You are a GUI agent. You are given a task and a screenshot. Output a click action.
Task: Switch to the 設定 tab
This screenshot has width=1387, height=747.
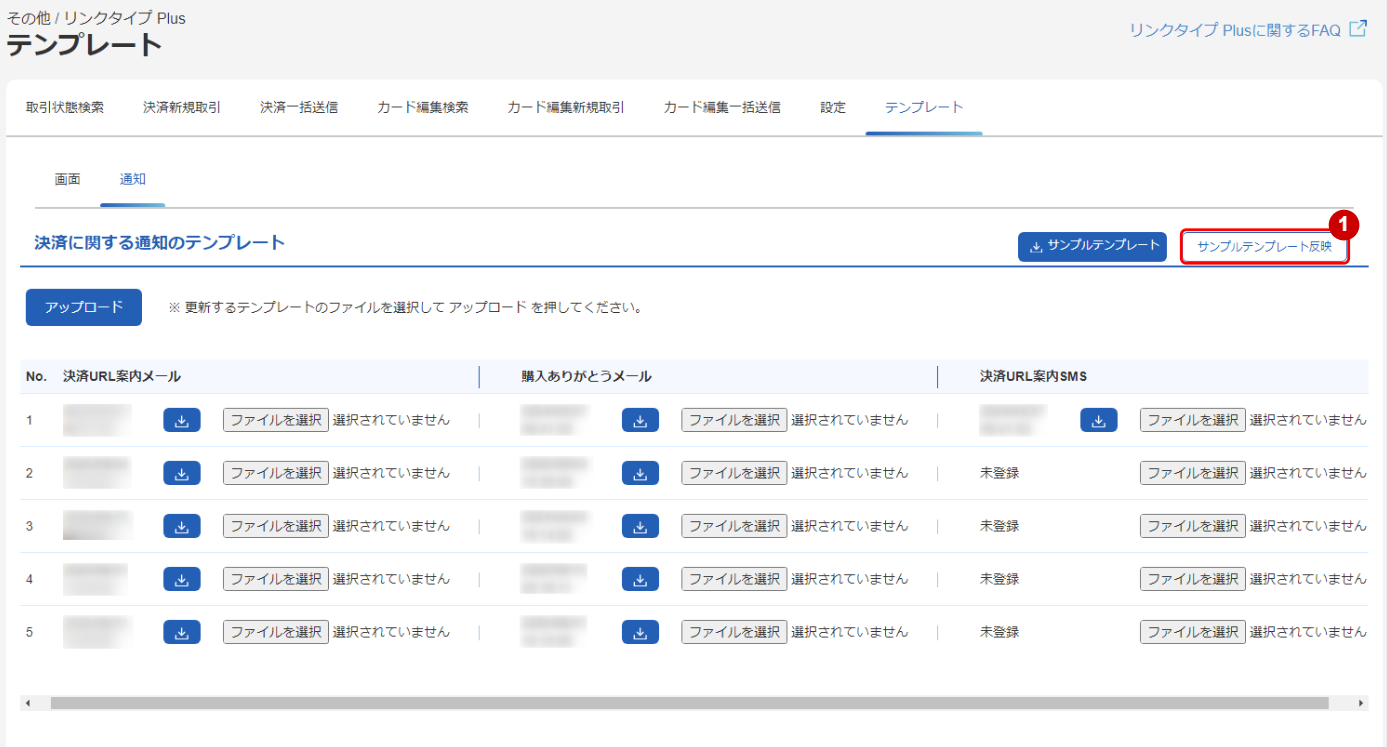(x=833, y=107)
